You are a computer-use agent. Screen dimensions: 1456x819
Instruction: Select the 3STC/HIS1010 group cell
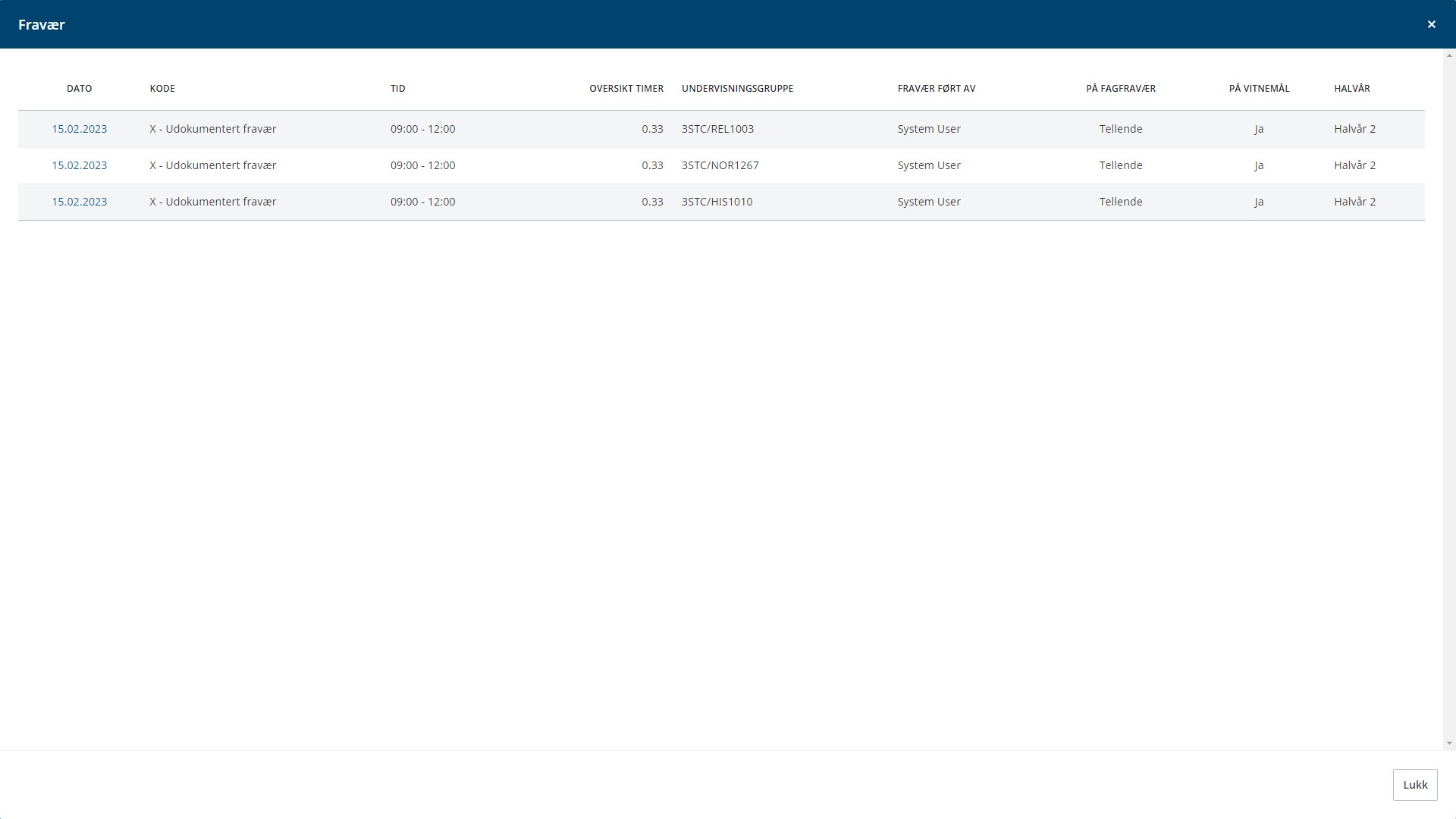[717, 202]
